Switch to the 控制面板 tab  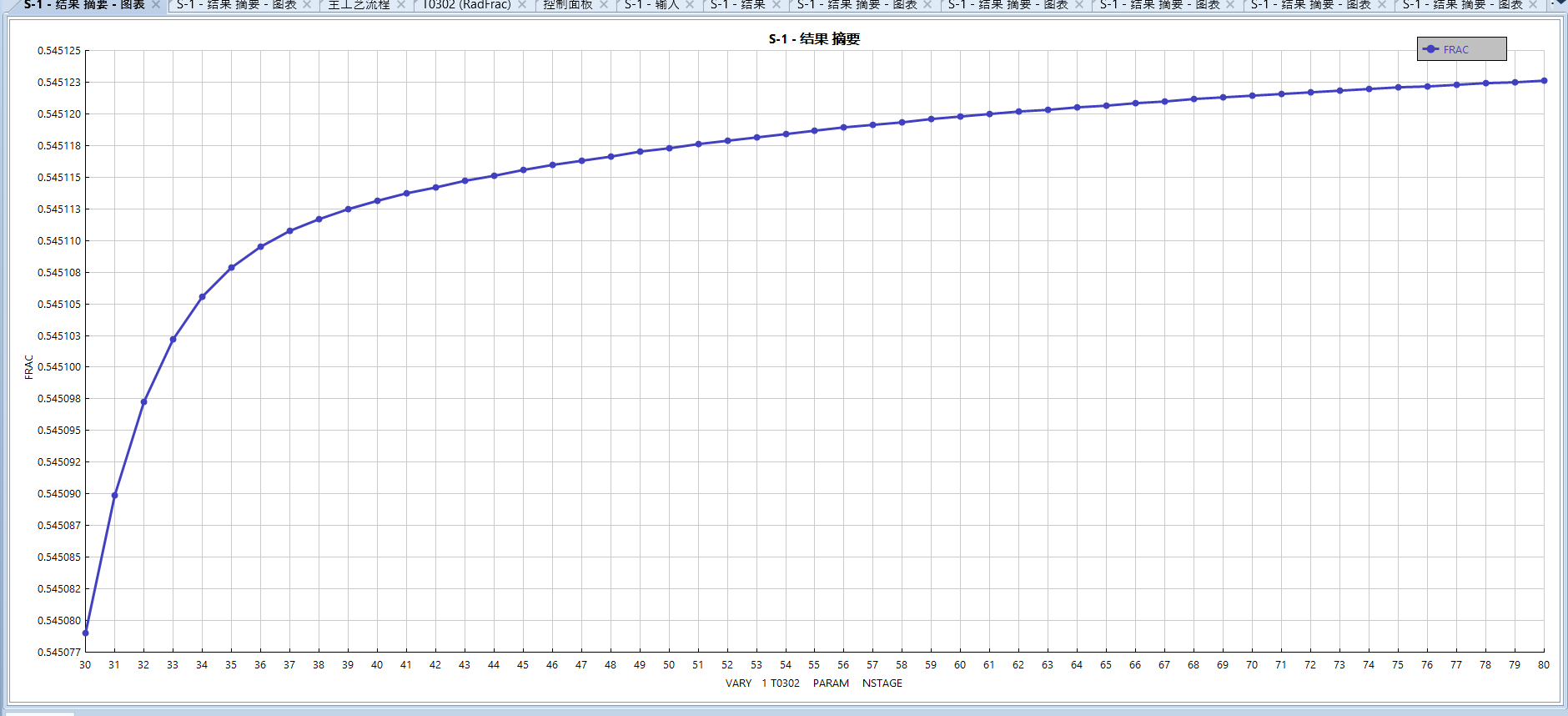pos(567,4)
